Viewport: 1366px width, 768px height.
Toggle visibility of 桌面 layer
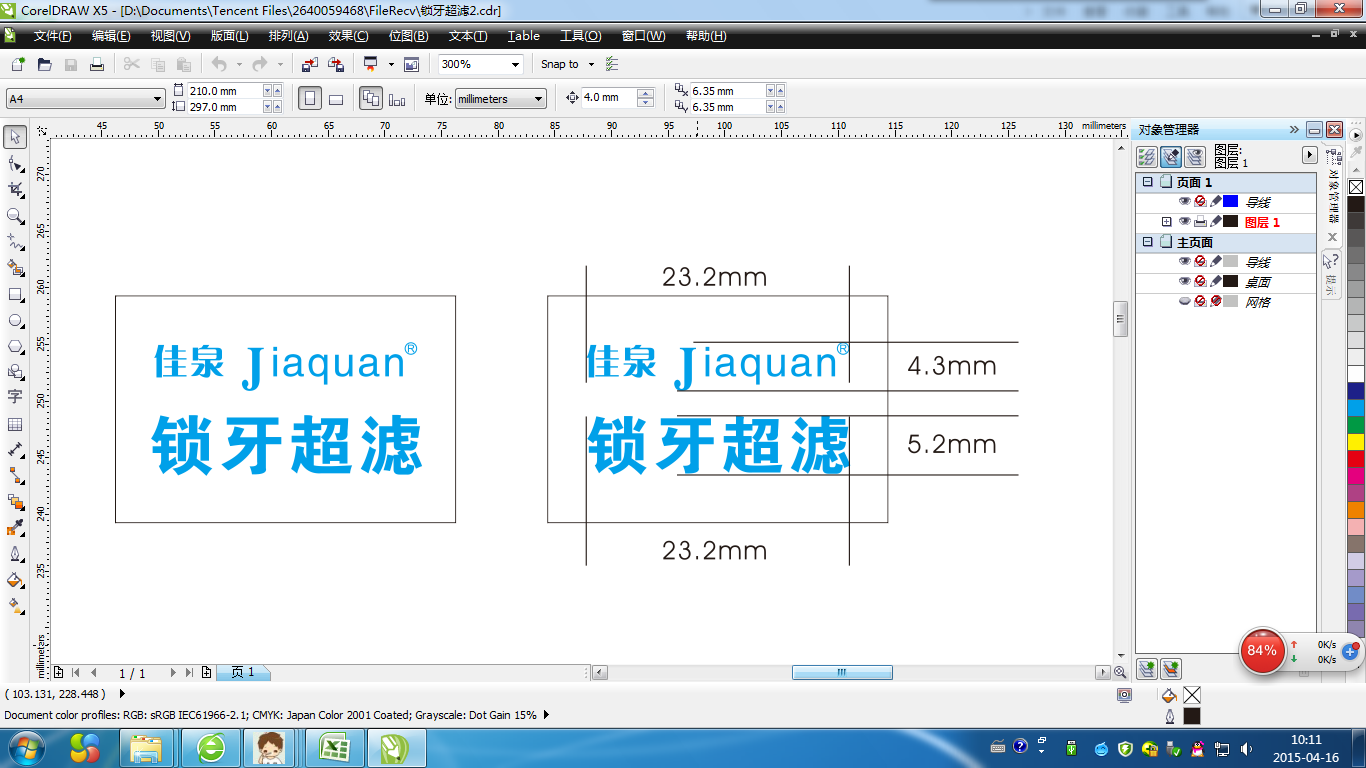[x=1185, y=282]
